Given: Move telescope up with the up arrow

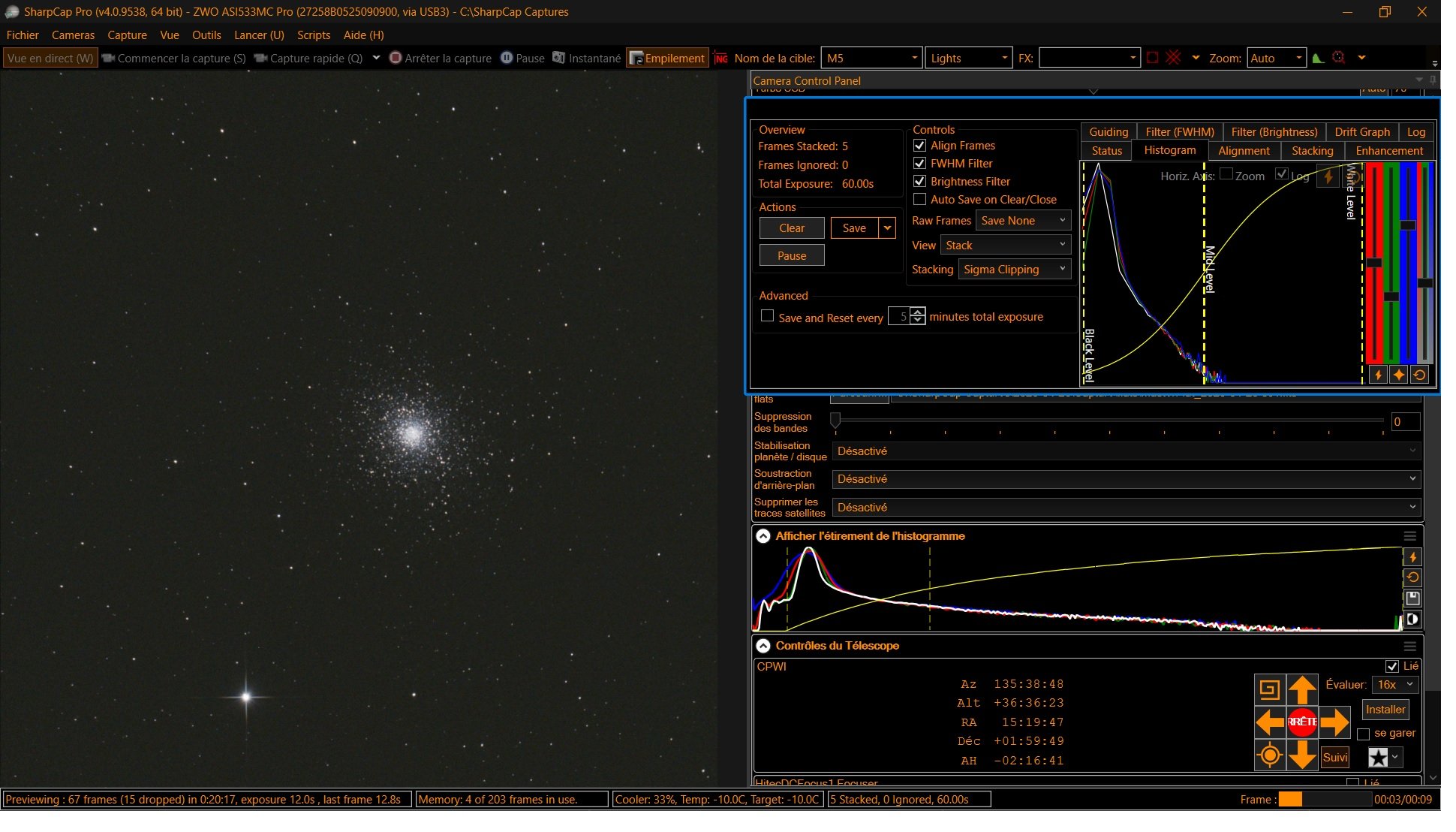Looking at the screenshot, I should click(1302, 689).
